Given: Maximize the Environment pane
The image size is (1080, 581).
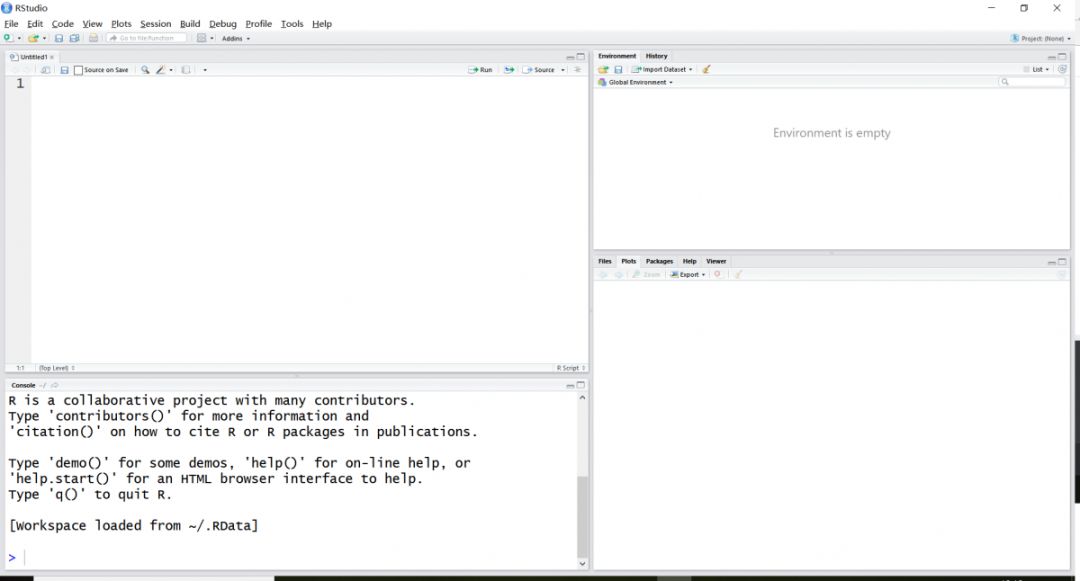Looking at the screenshot, I should click(x=1062, y=56).
